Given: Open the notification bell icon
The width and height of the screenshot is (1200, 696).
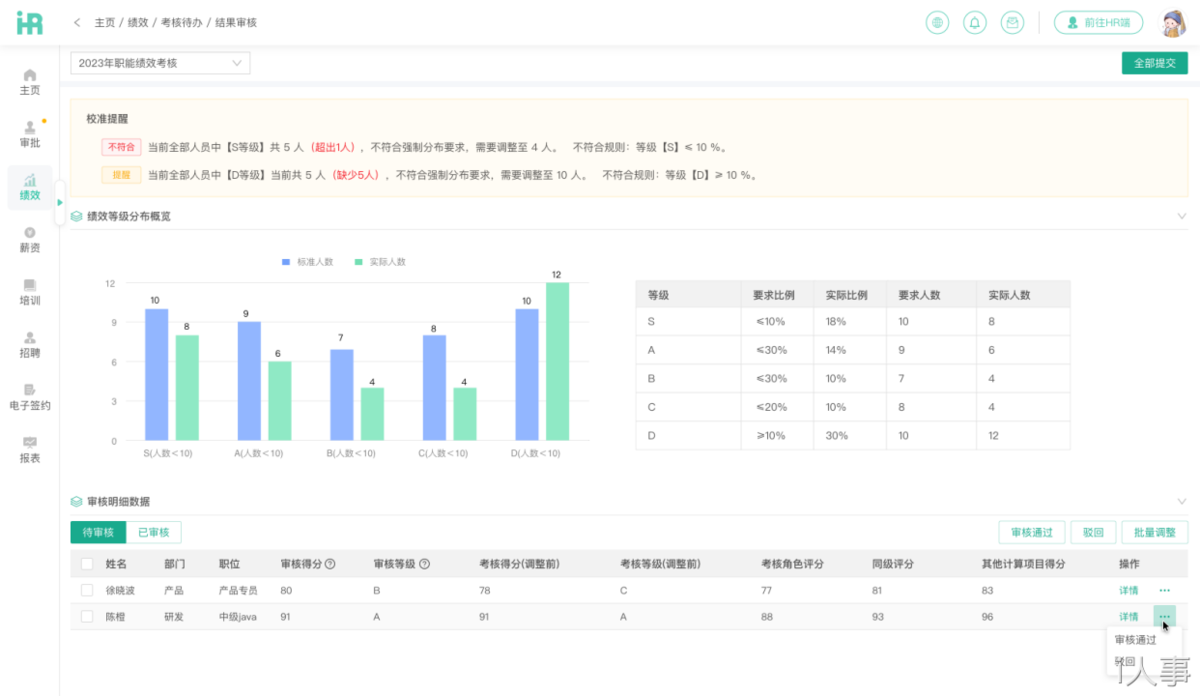Looking at the screenshot, I should (x=974, y=22).
